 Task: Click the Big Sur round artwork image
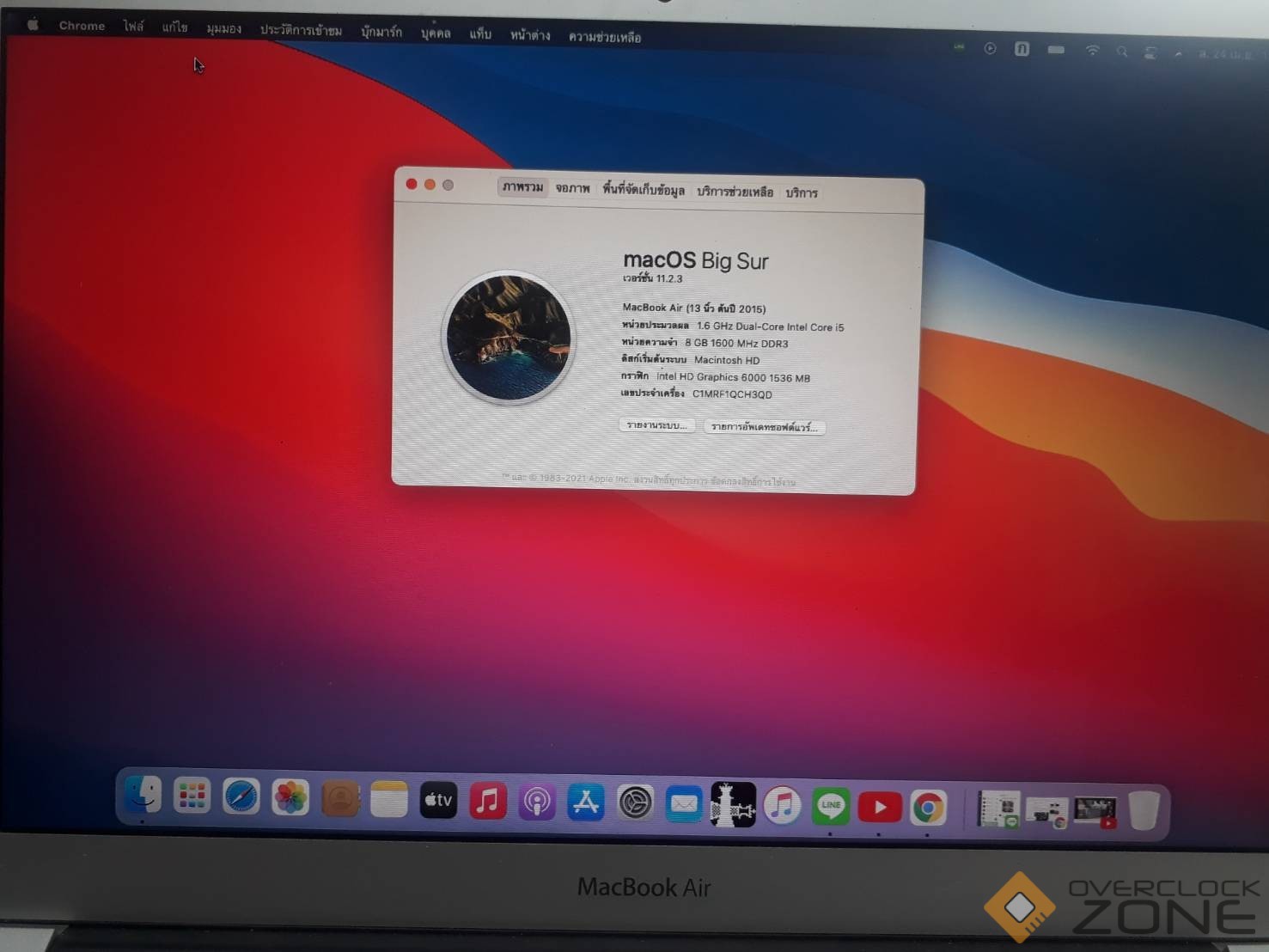509,337
